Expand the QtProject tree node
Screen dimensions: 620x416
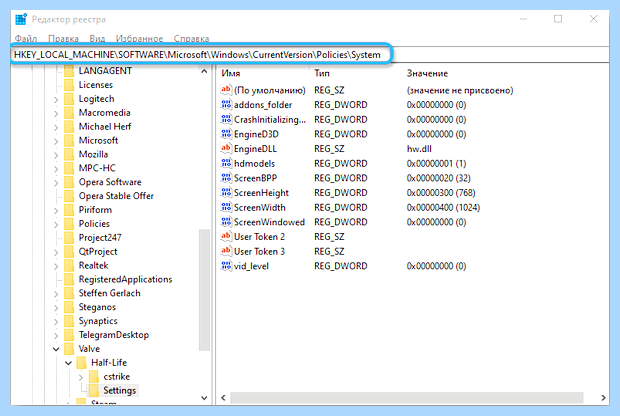pyautogui.click(x=56, y=252)
